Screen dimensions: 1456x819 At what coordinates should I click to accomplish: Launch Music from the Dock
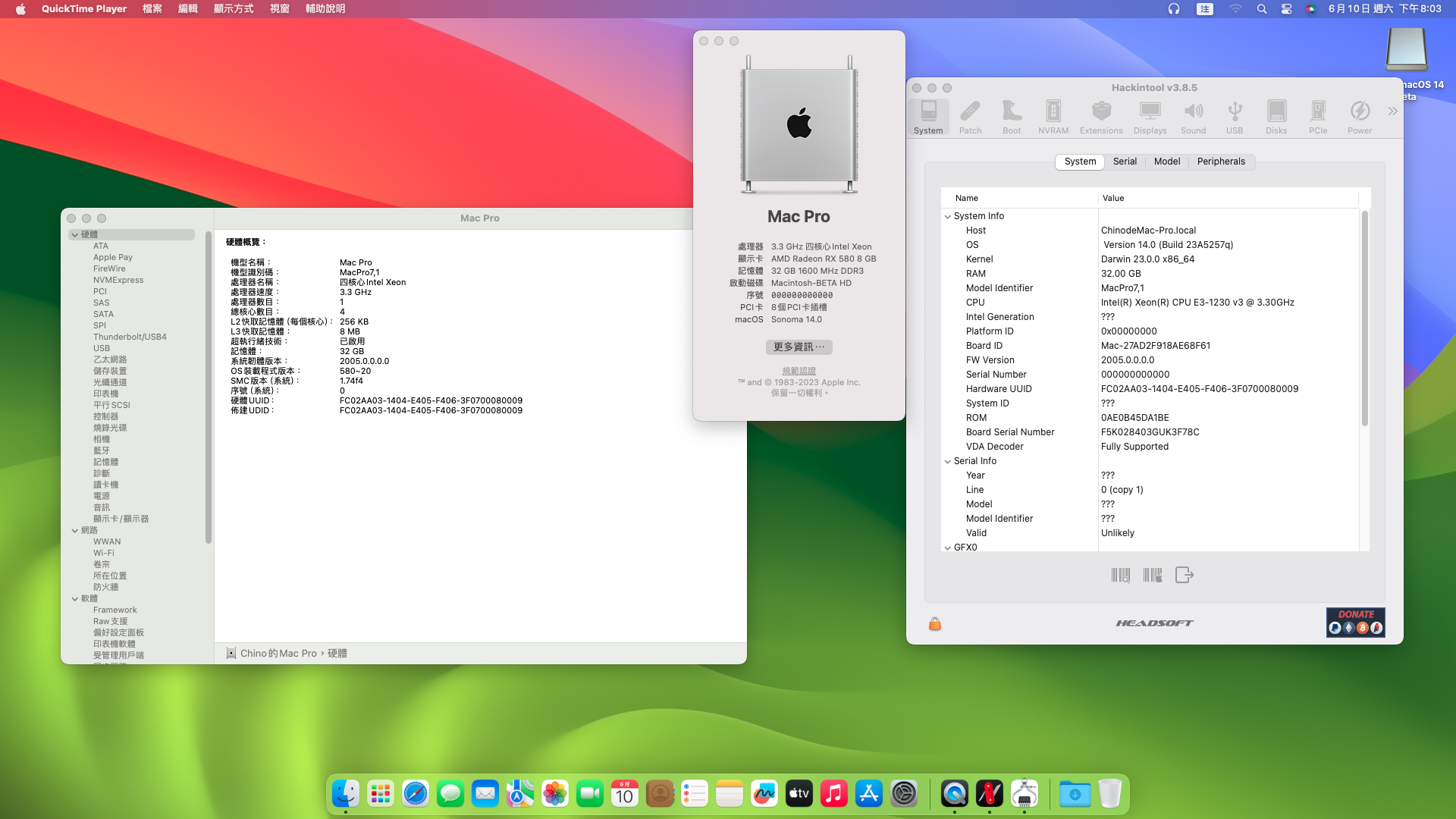point(834,794)
